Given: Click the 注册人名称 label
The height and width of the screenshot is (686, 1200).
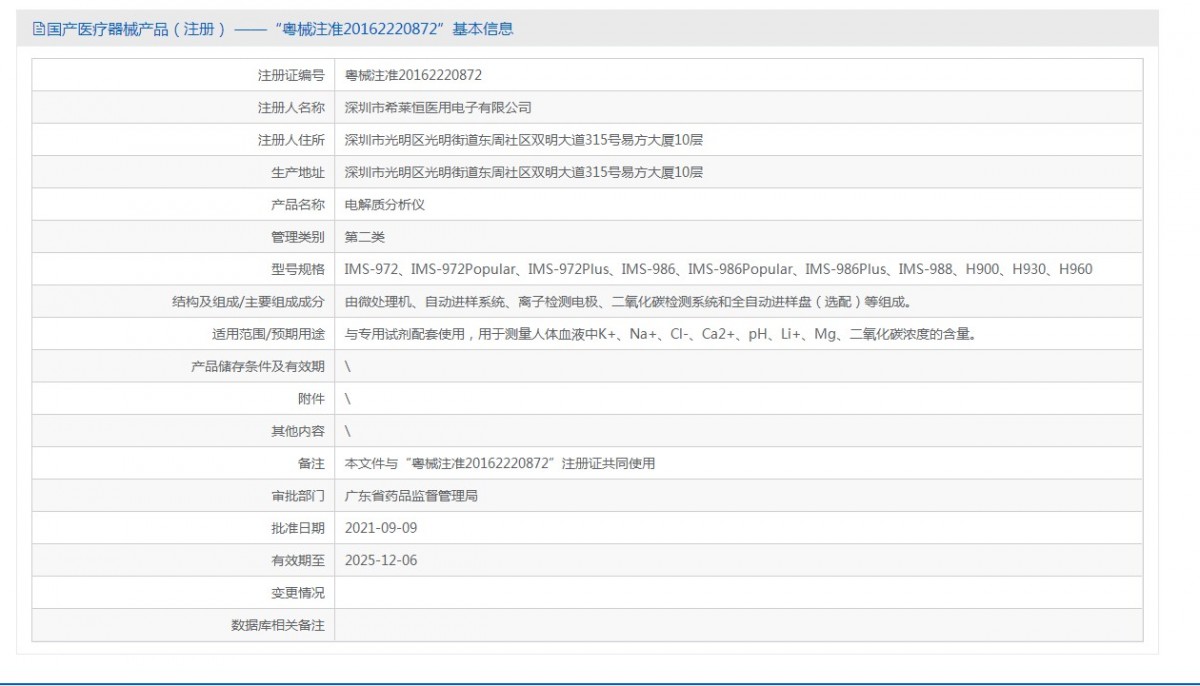Looking at the screenshot, I should (x=291, y=107).
